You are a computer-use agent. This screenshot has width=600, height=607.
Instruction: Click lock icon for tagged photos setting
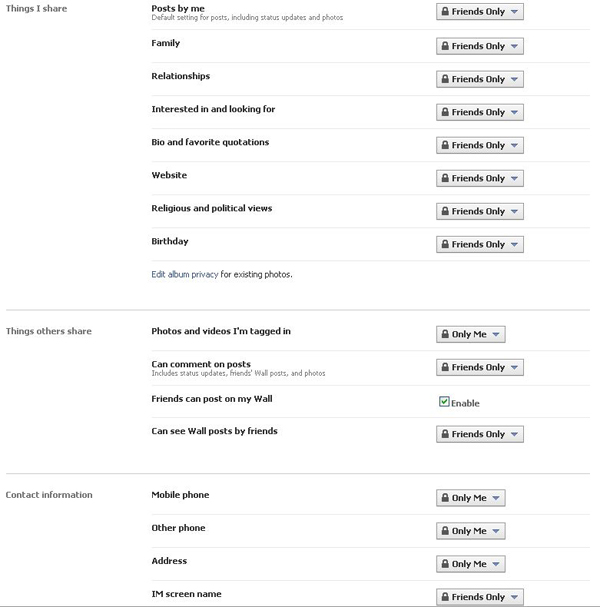(x=444, y=334)
